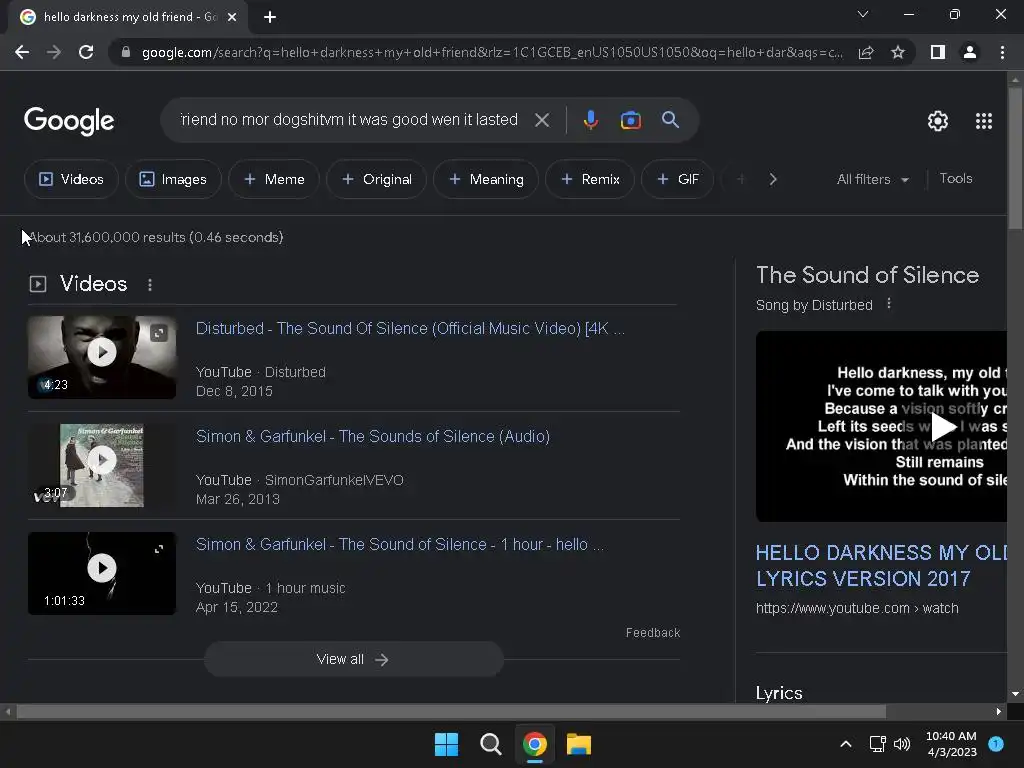
Task: Switch to Images results filter
Action: 173,179
